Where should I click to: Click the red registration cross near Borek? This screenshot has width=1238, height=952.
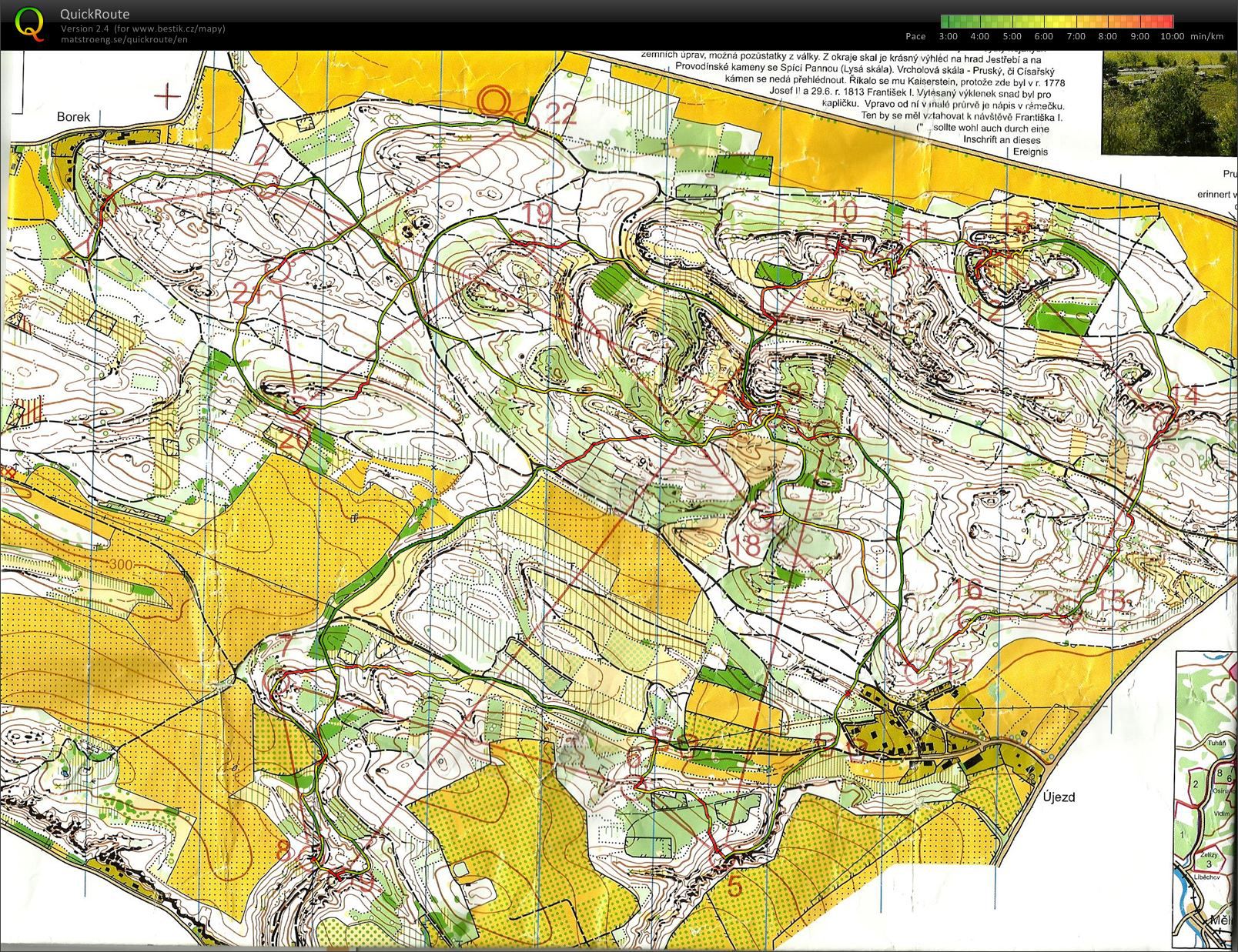pyautogui.click(x=168, y=96)
